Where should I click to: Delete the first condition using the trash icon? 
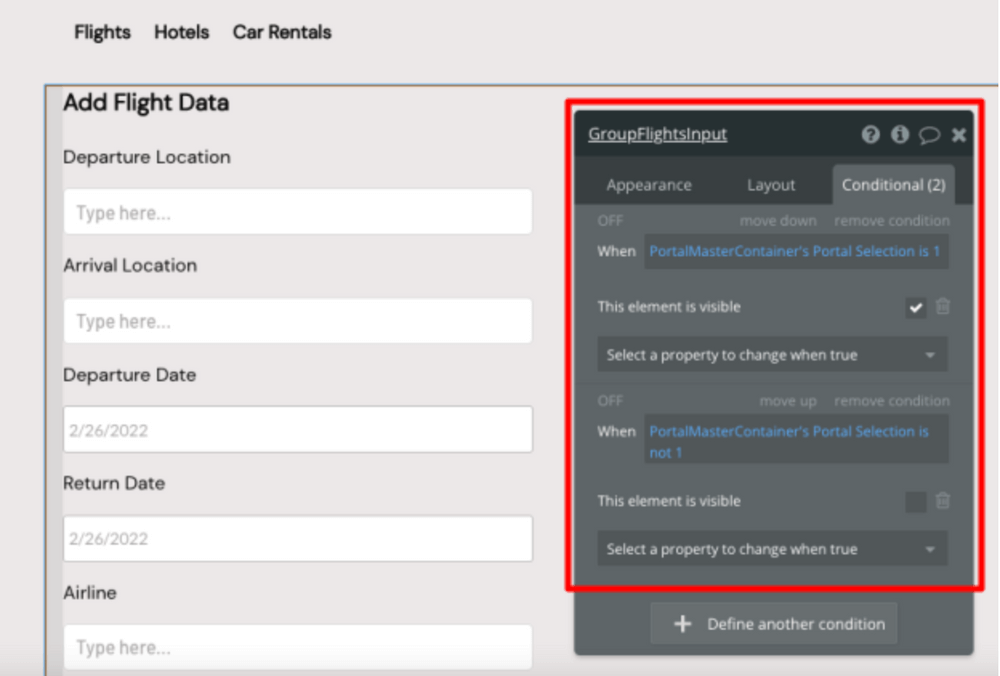pos(943,306)
